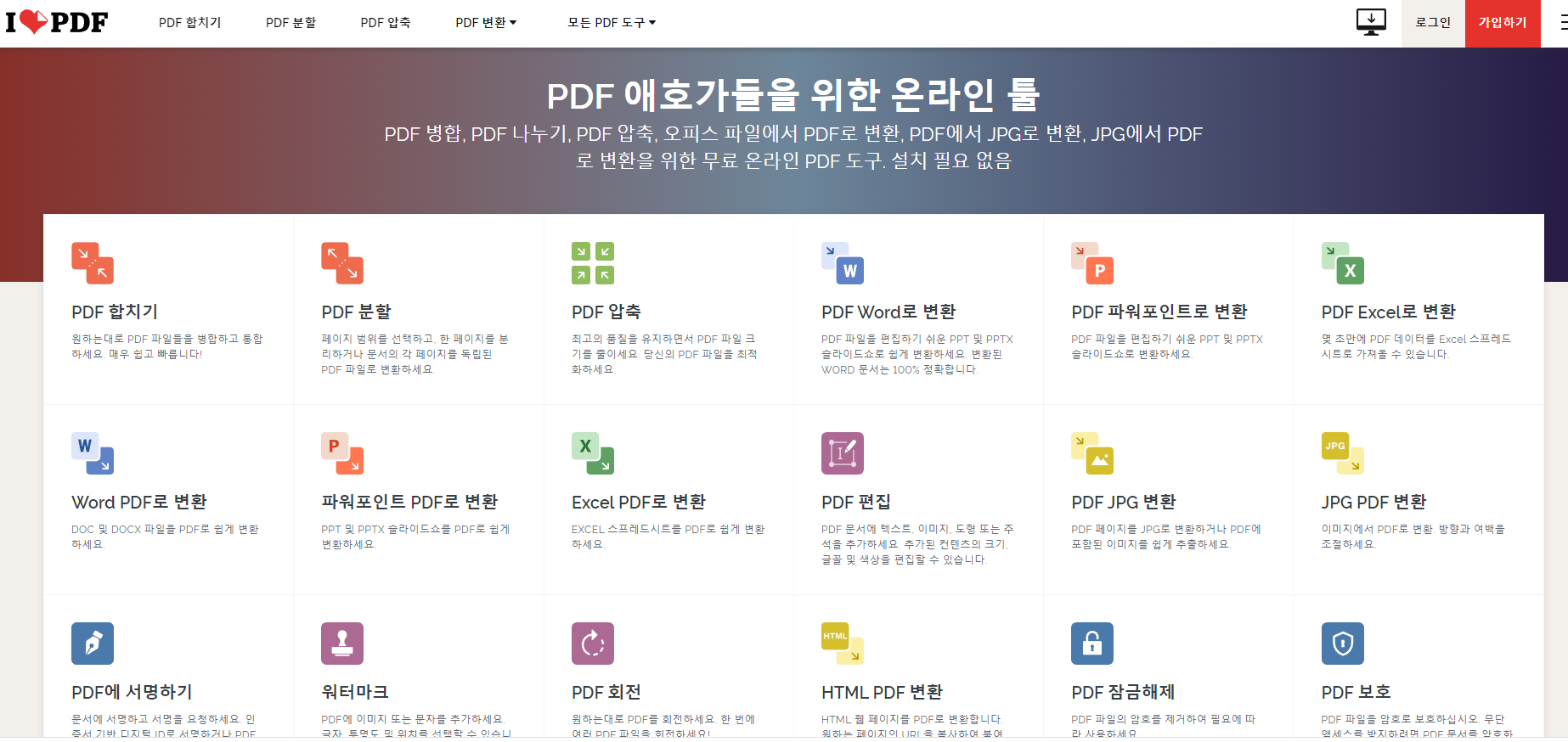Select the PDF Excel로 변환 icon
1568x742 pixels.
point(1343,263)
